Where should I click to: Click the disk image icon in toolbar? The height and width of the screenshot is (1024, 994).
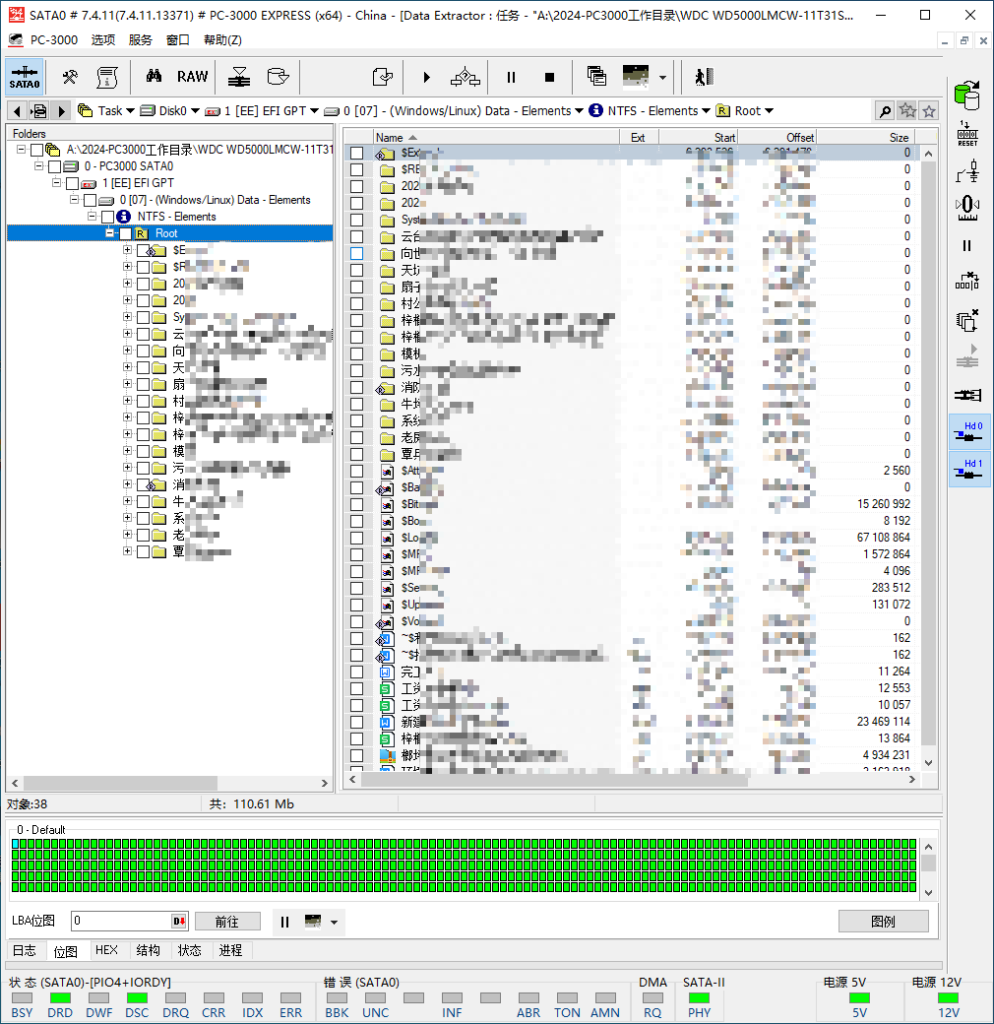pyautogui.click(x=278, y=76)
